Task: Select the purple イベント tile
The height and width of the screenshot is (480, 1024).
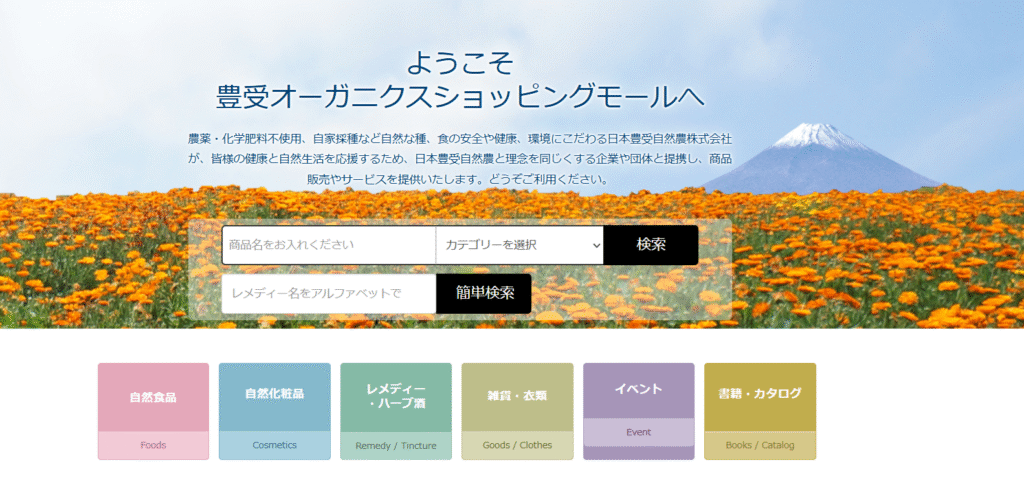Action: tap(638, 390)
